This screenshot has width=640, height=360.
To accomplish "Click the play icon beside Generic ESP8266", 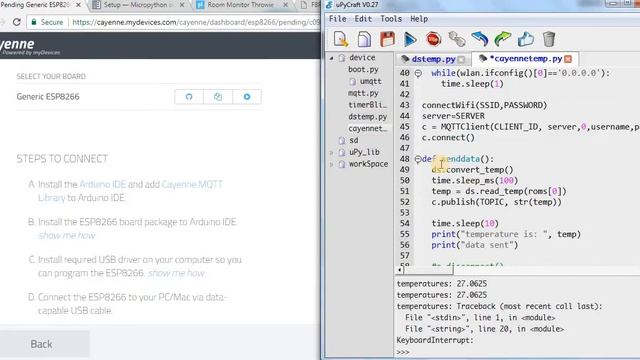I will 247,97.
